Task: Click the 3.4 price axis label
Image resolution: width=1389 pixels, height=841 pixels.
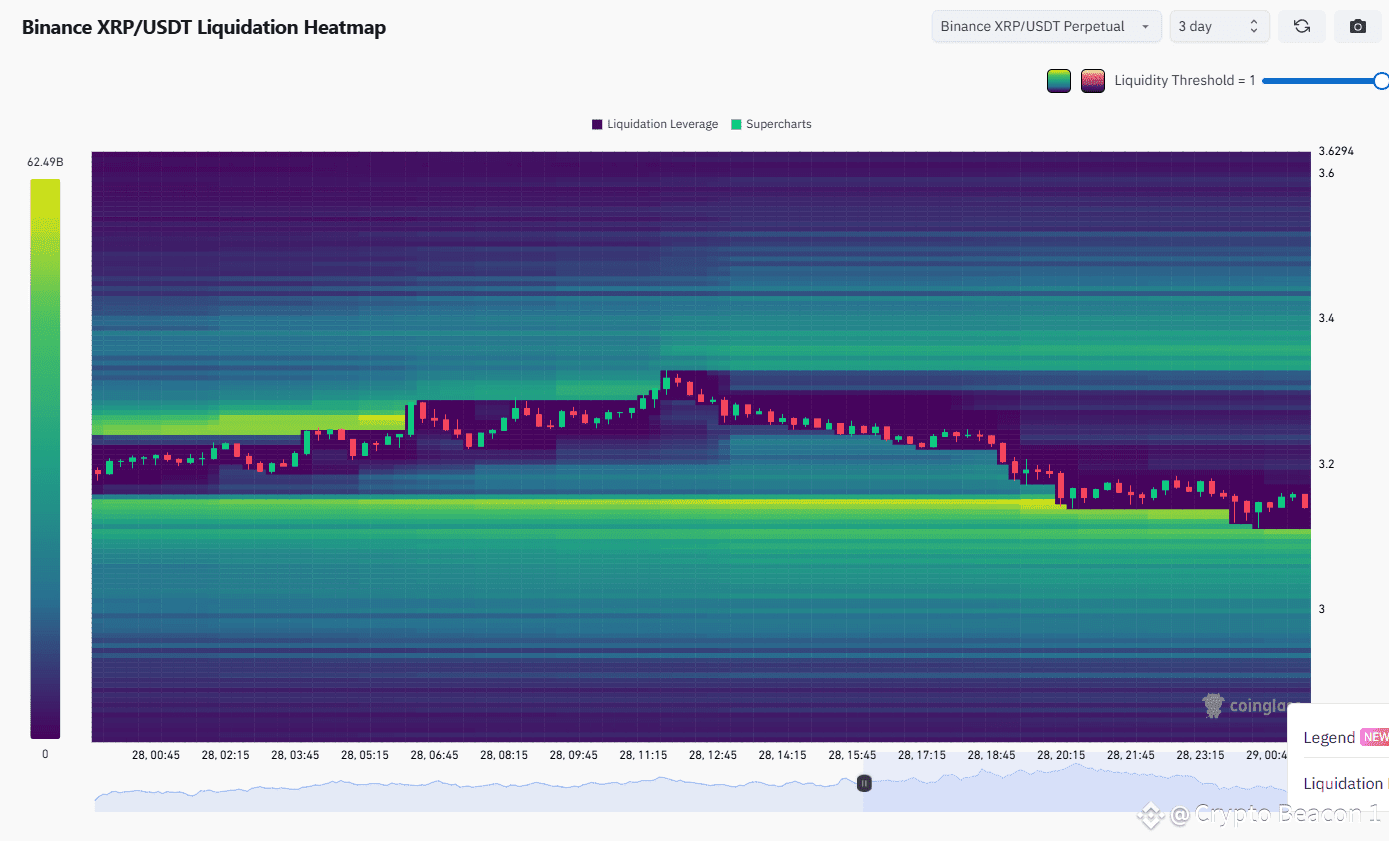Action: click(x=1326, y=318)
